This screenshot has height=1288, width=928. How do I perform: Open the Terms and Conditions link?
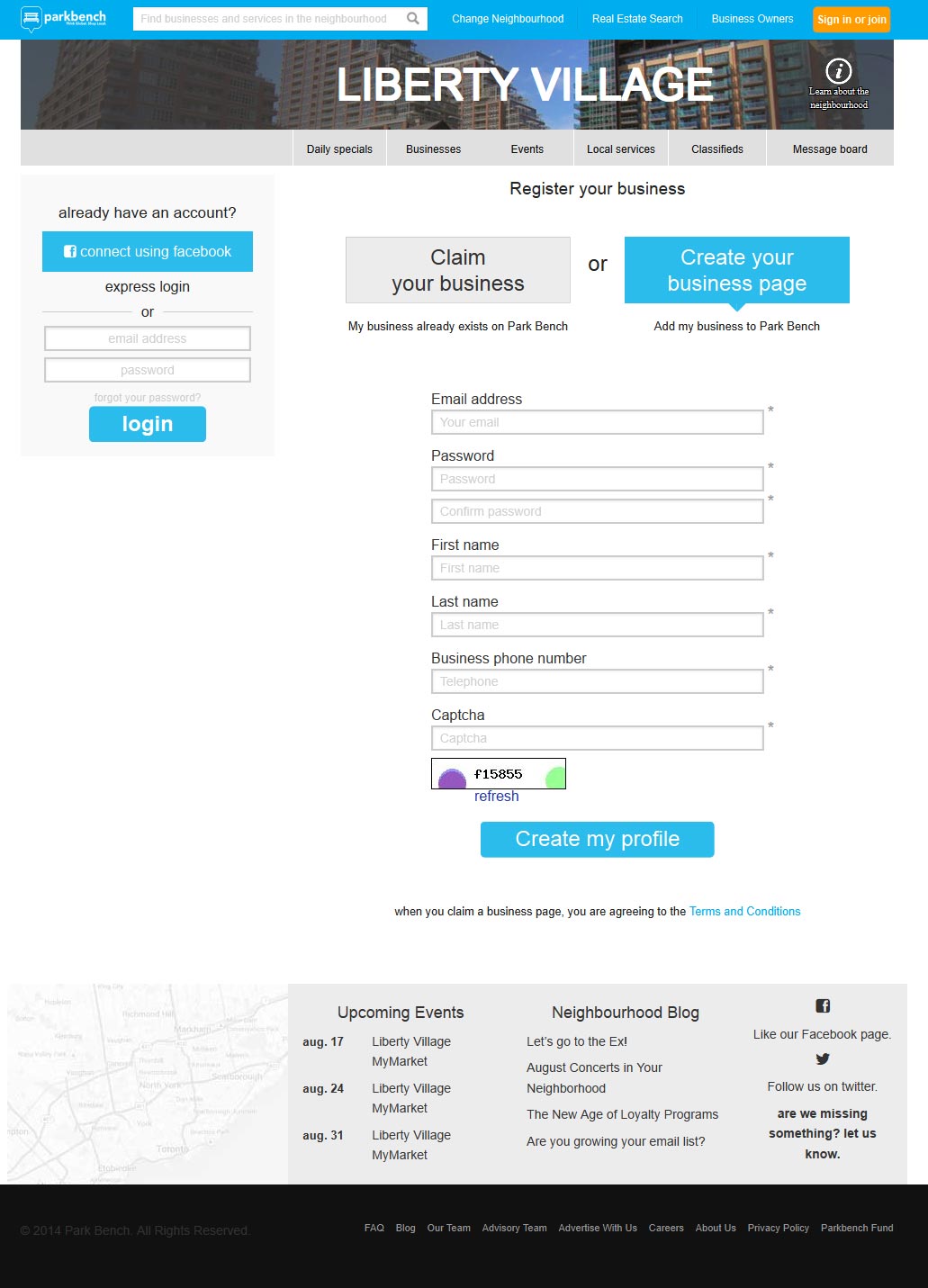(744, 912)
